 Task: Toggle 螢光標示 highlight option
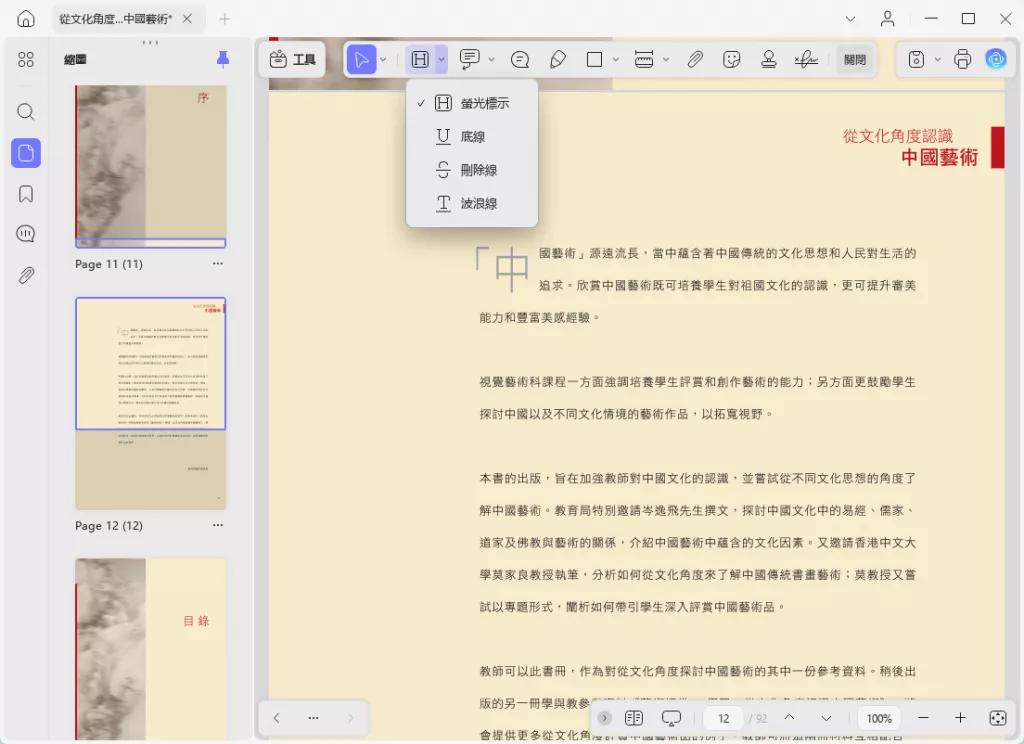coord(471,102)
